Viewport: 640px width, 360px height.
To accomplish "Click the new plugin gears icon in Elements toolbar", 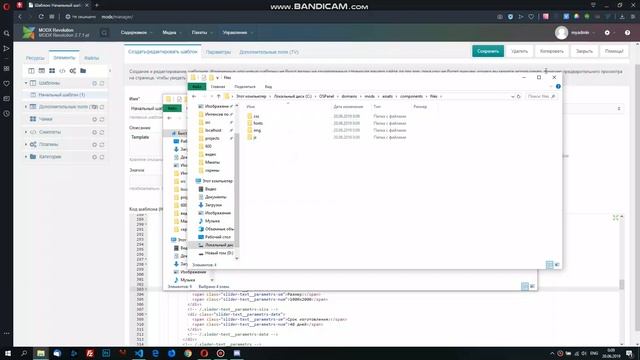I will tap(73, 71).
